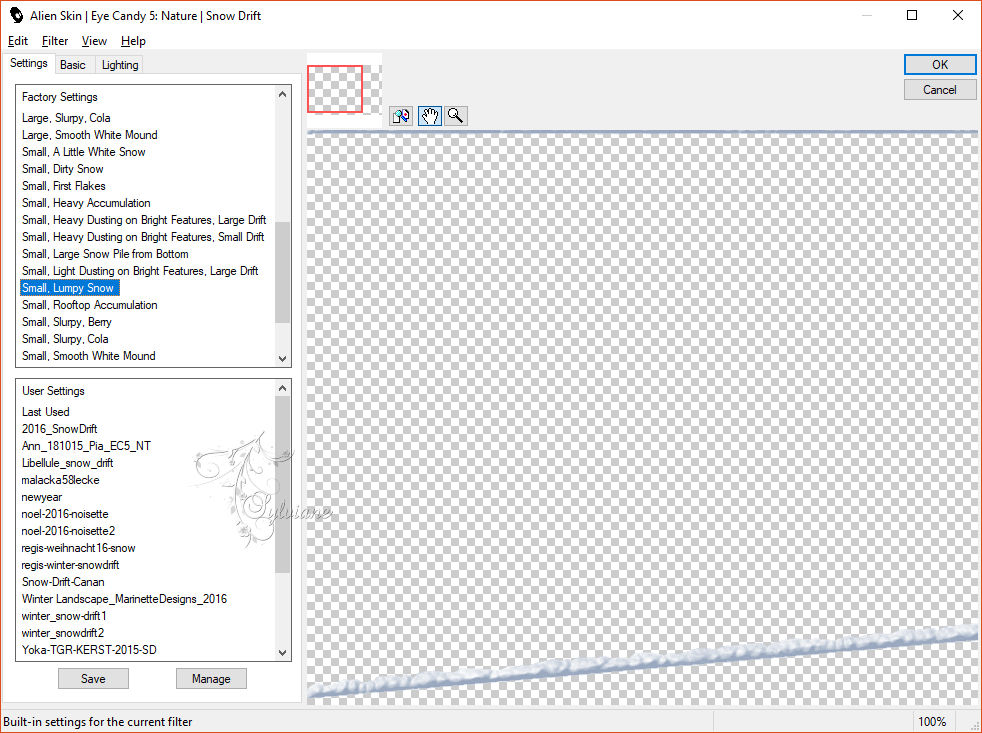Switch to the Settings tab

(x=29, y=63)
